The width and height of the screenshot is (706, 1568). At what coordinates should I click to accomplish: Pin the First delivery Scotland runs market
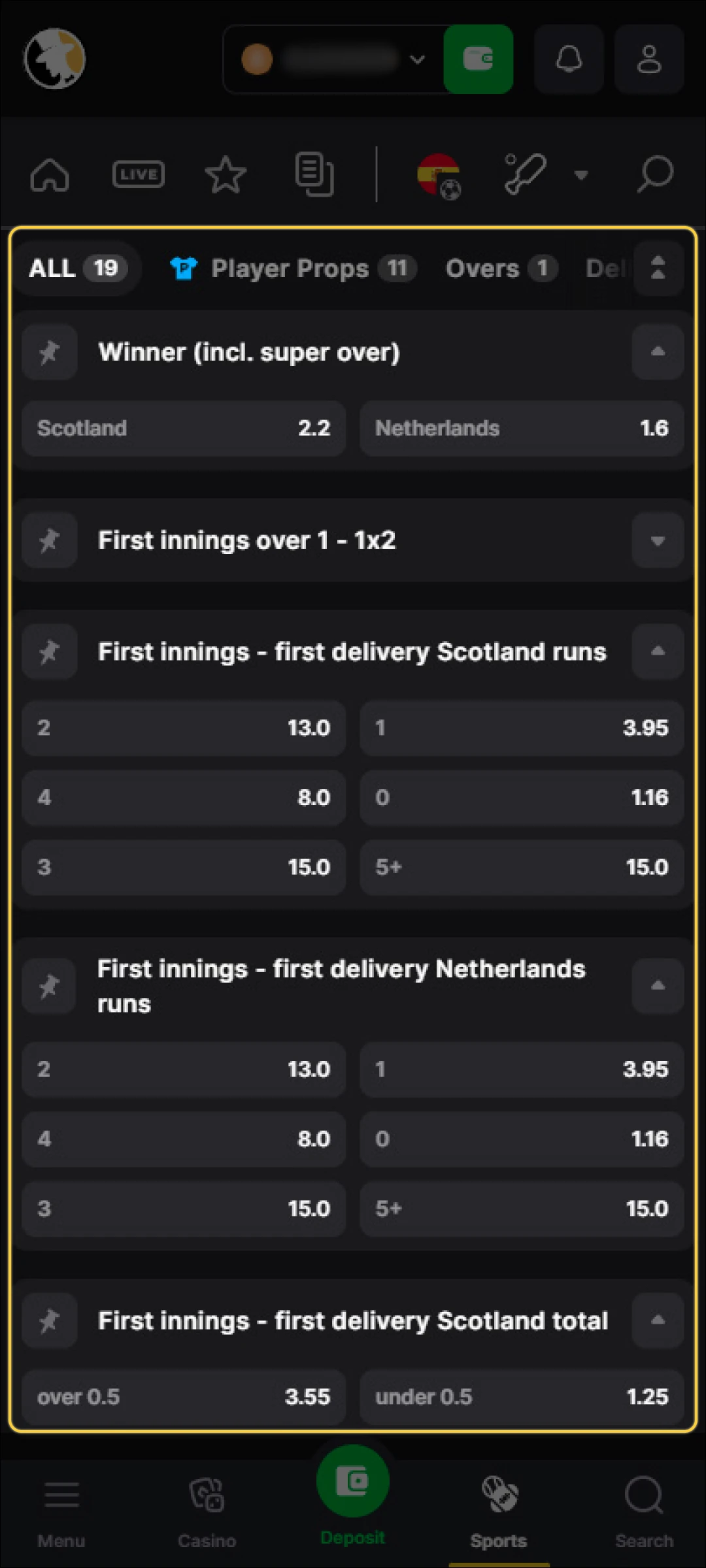coord(49,651)
